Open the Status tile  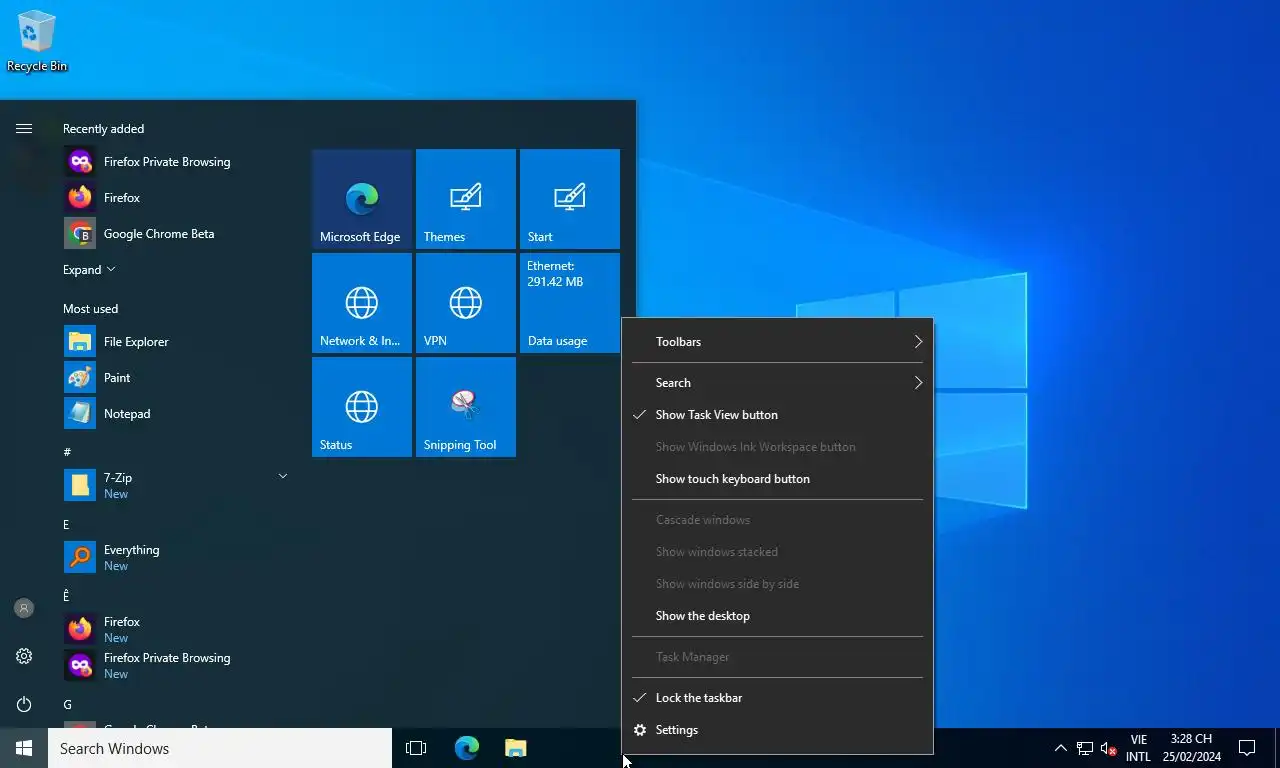(x=362, y=407)
